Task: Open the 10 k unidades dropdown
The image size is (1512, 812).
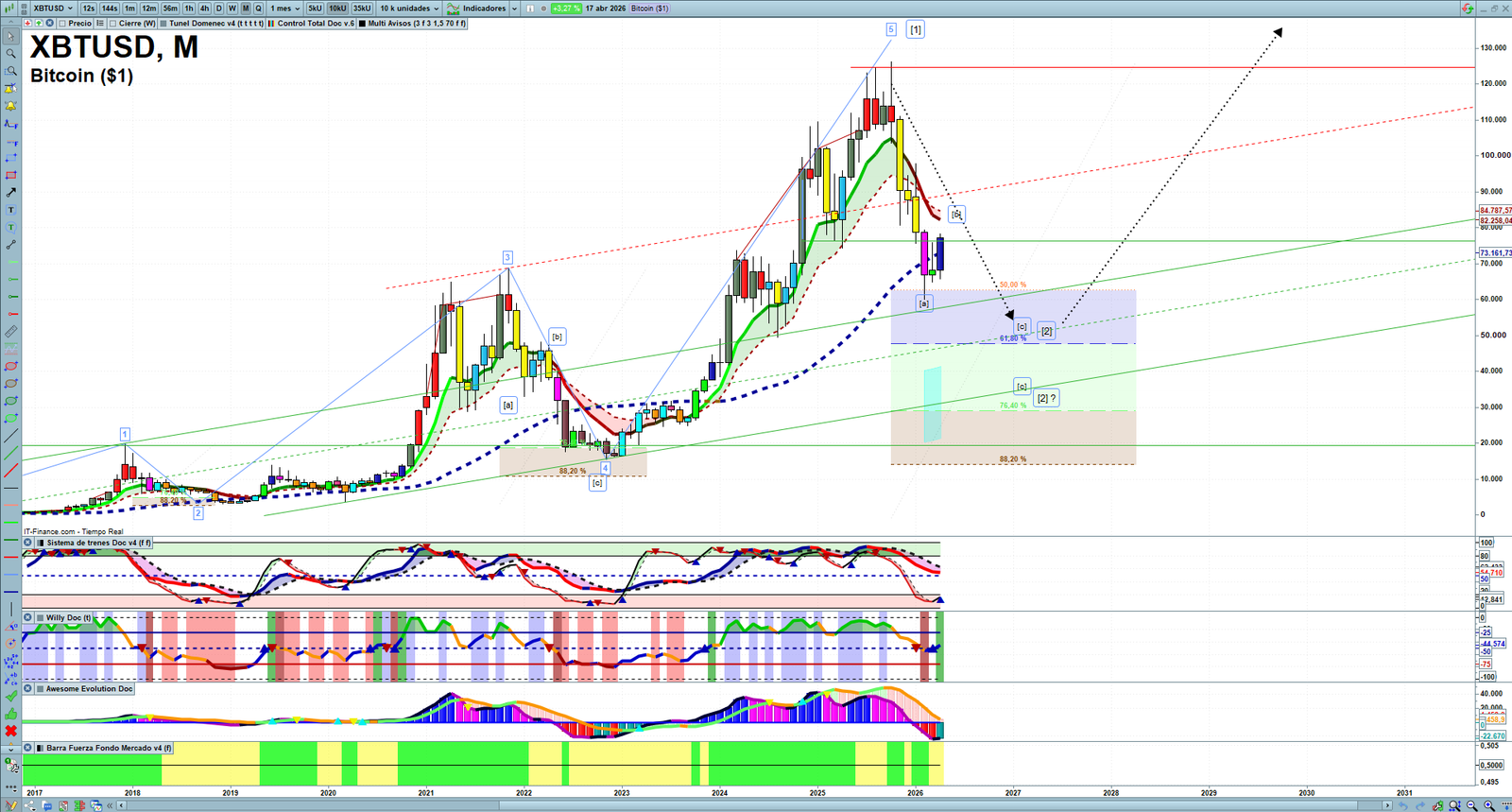Action: tap(409, 9)
